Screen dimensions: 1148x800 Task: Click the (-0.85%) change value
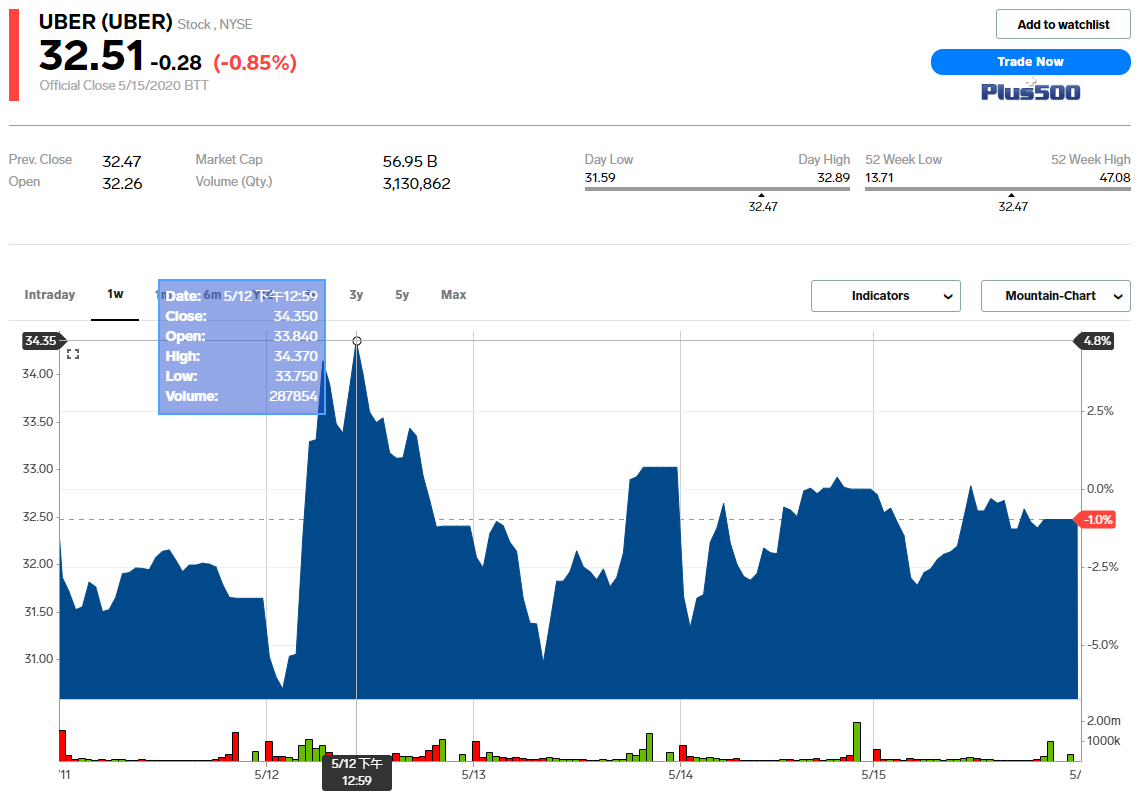pyautogui.click(x=255, y=63)
